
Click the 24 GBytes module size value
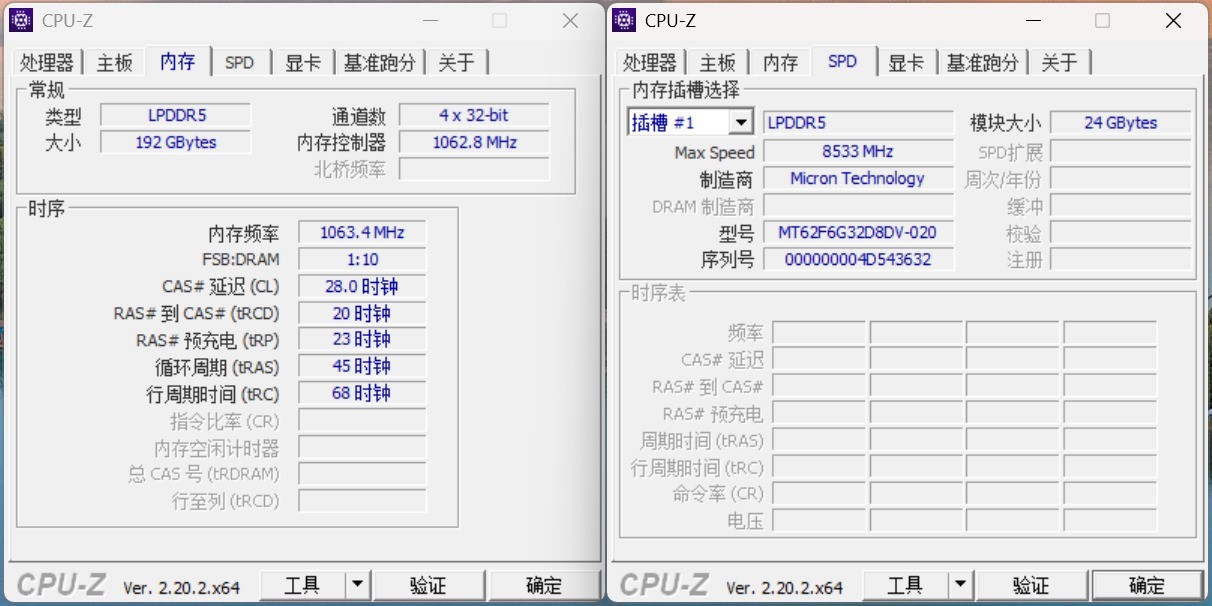click(x=1120, y=123)
